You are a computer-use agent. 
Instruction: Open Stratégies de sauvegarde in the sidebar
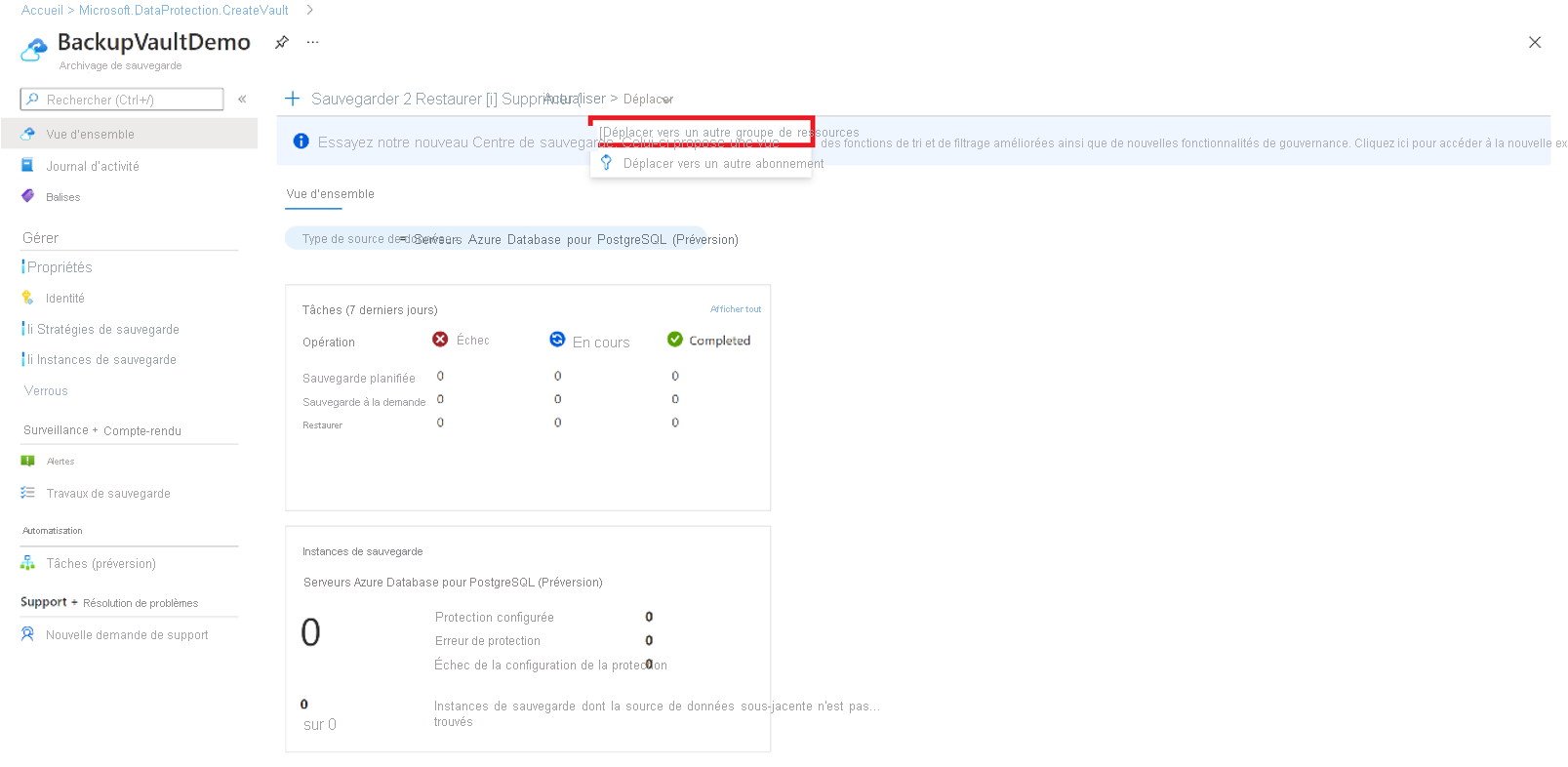click(107, 329)
